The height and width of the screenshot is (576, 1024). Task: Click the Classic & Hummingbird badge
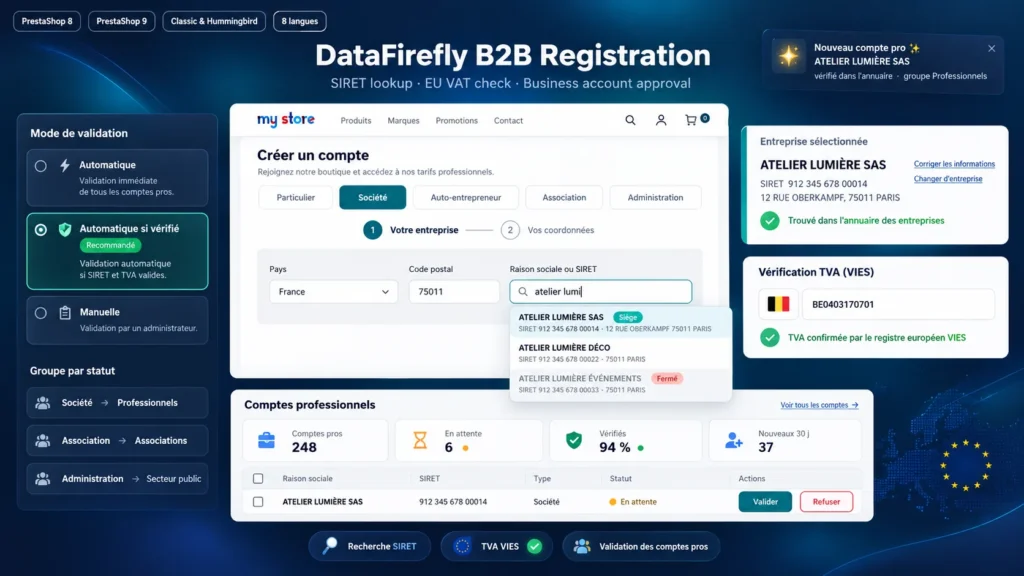pos(214,21)
